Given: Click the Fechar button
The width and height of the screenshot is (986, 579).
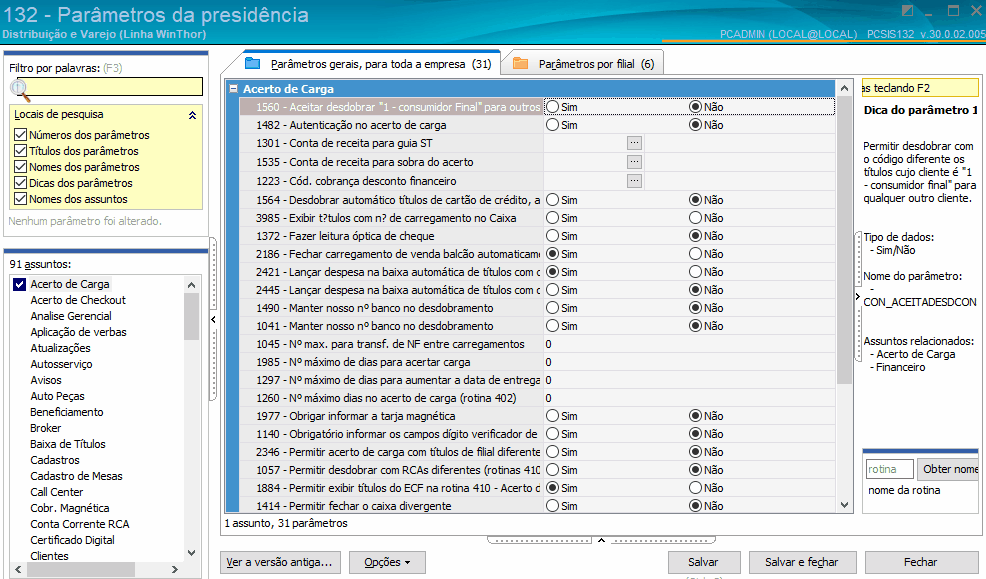Looking at the screenshot, I should click(x=921, y=562).
